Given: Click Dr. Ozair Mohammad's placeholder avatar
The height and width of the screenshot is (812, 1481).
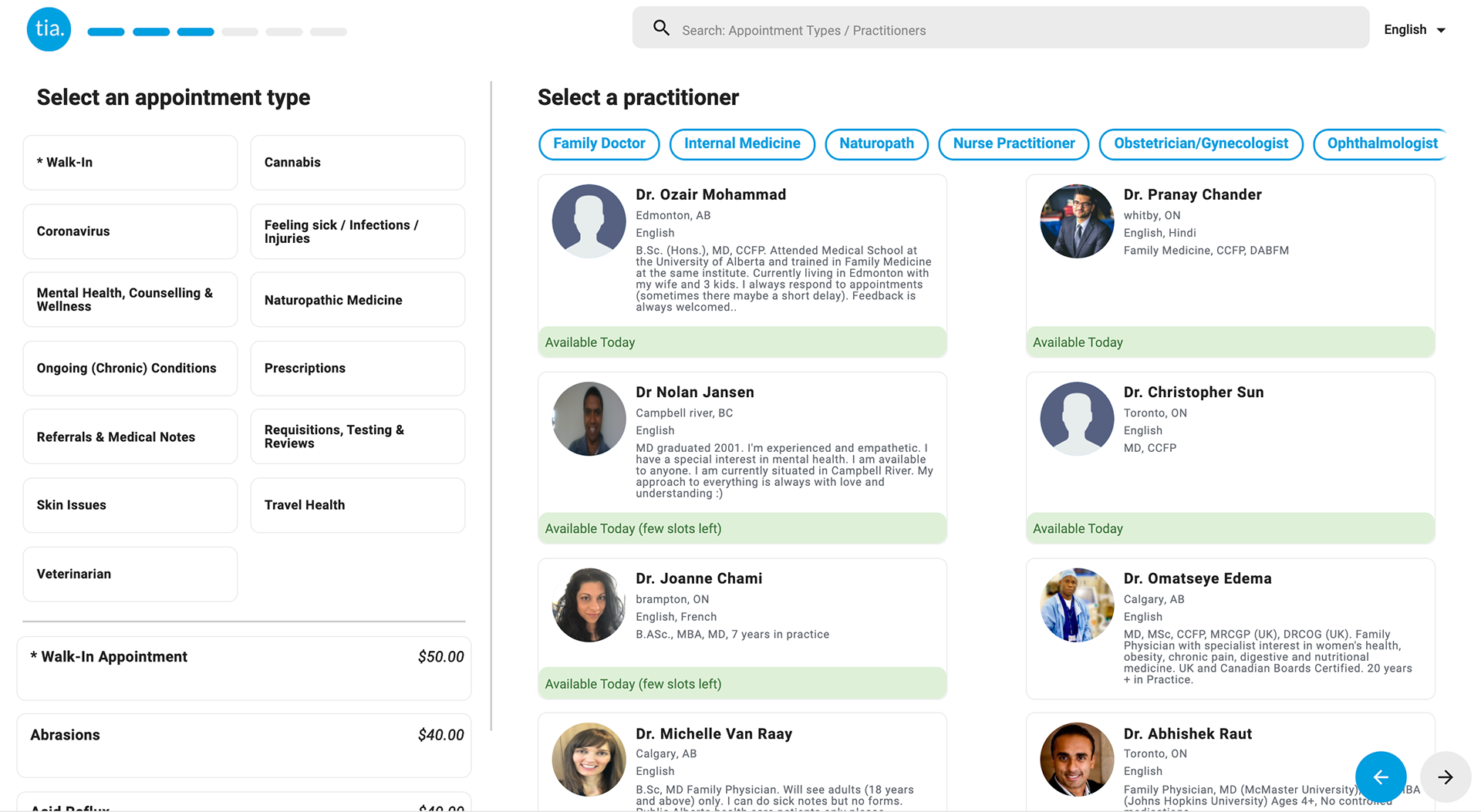Looking at the screenshot, I should pos(589,221).
